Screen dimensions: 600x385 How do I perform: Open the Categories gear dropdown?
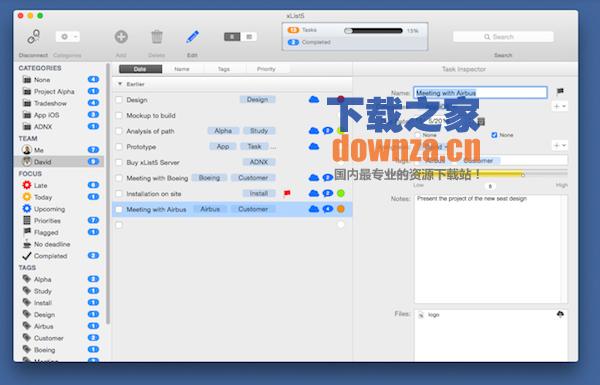[68, 37]
